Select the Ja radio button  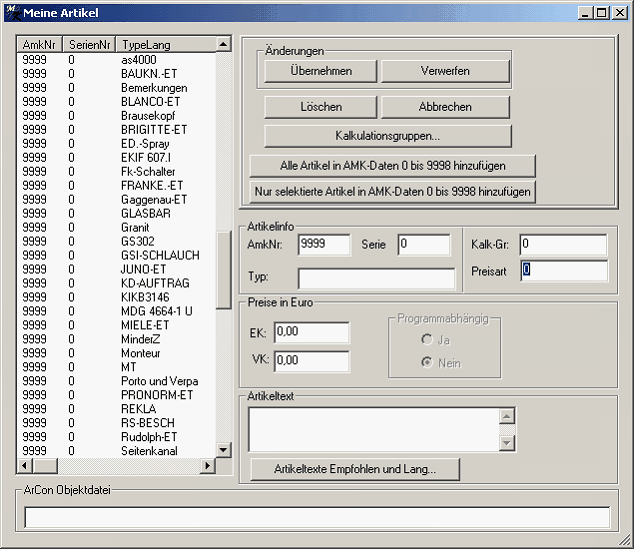(426, 340)
